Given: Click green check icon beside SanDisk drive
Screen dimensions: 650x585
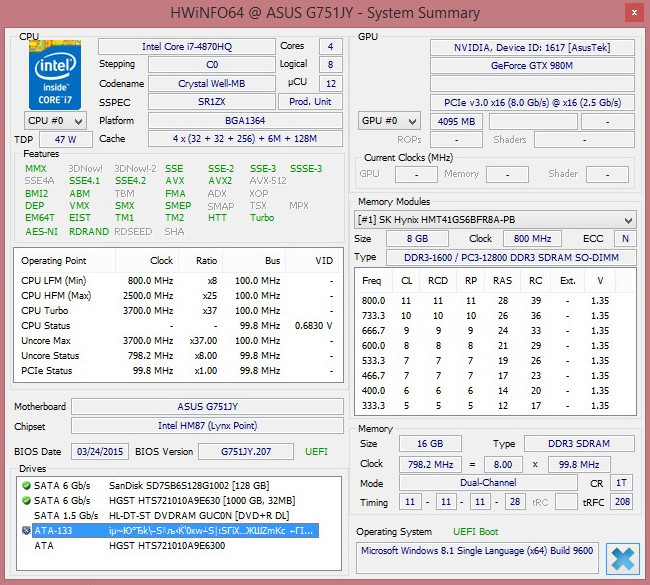Looking at the screenshot, I should coord(27,485).
